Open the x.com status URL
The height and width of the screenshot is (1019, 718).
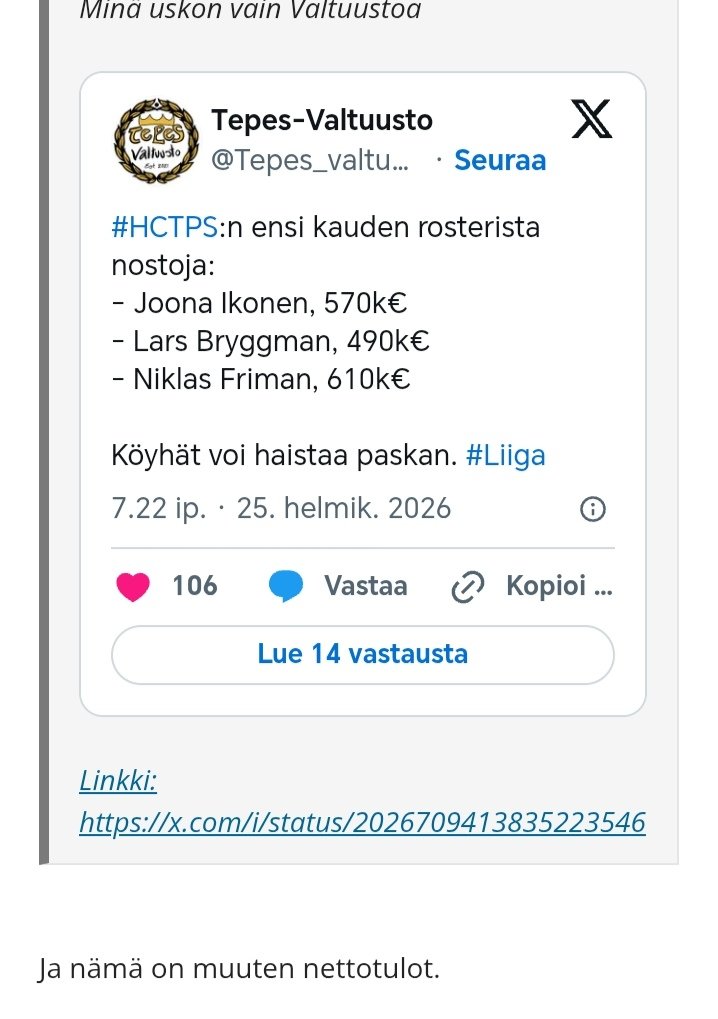click(362, 822)
